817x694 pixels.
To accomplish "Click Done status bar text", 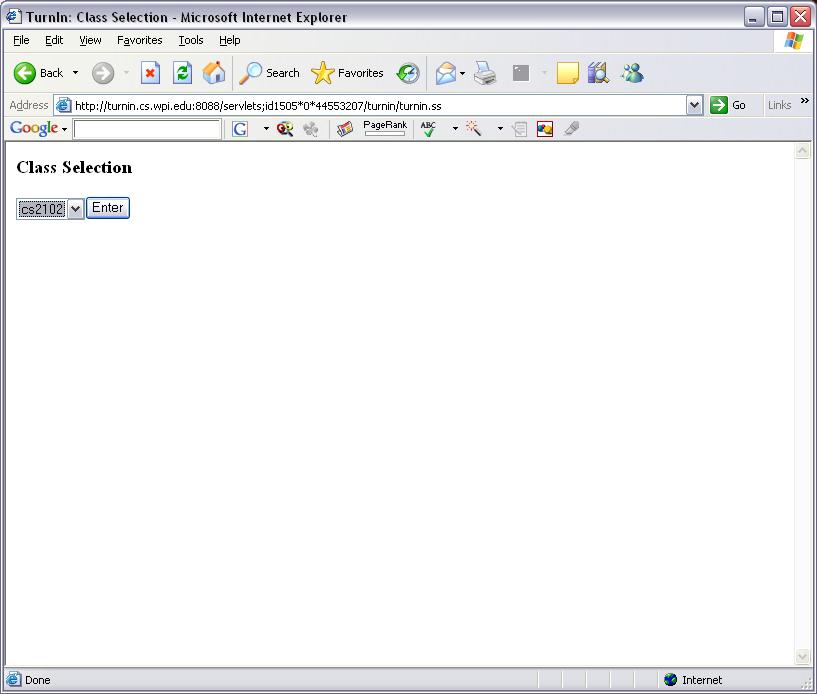I will [x=38, y=680].
